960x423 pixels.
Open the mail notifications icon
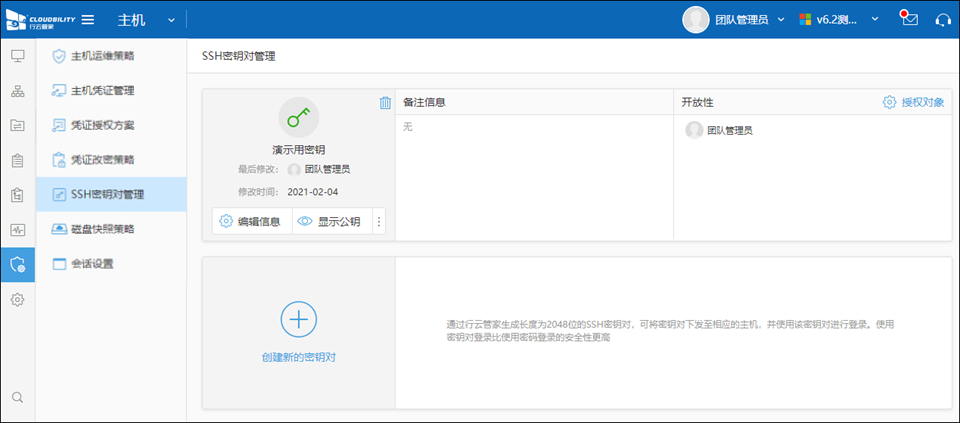[909, 19]
